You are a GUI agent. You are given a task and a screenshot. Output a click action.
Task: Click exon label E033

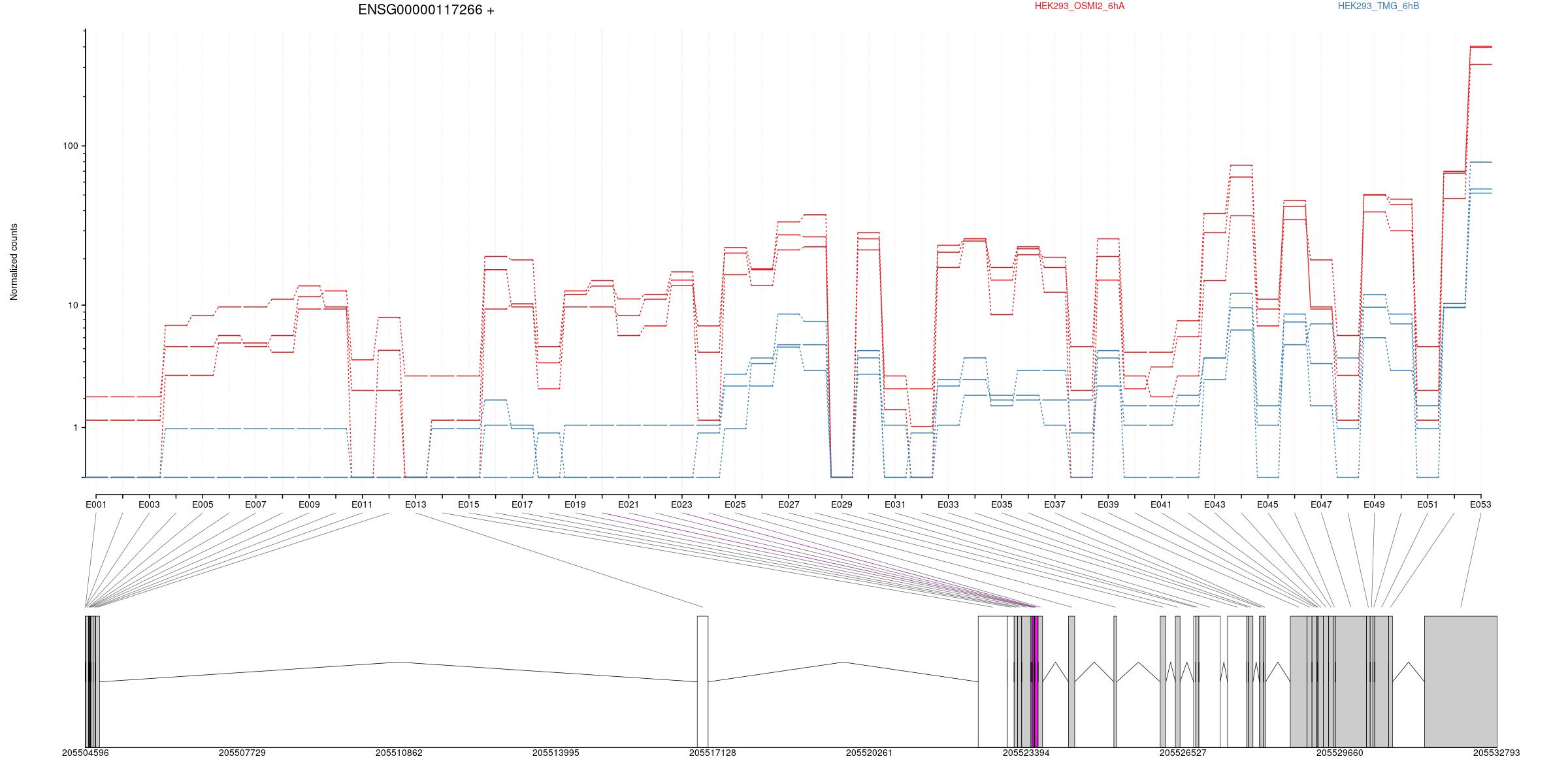[948, 505]
